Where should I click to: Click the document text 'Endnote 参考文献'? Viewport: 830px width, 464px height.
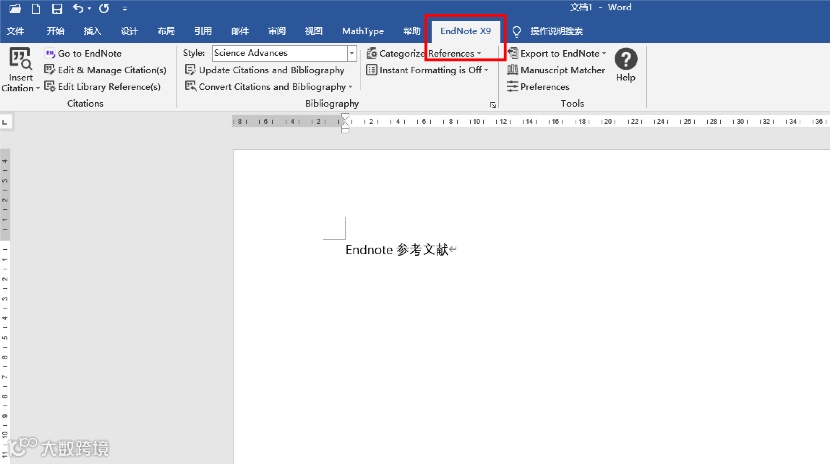coord(397,250)
